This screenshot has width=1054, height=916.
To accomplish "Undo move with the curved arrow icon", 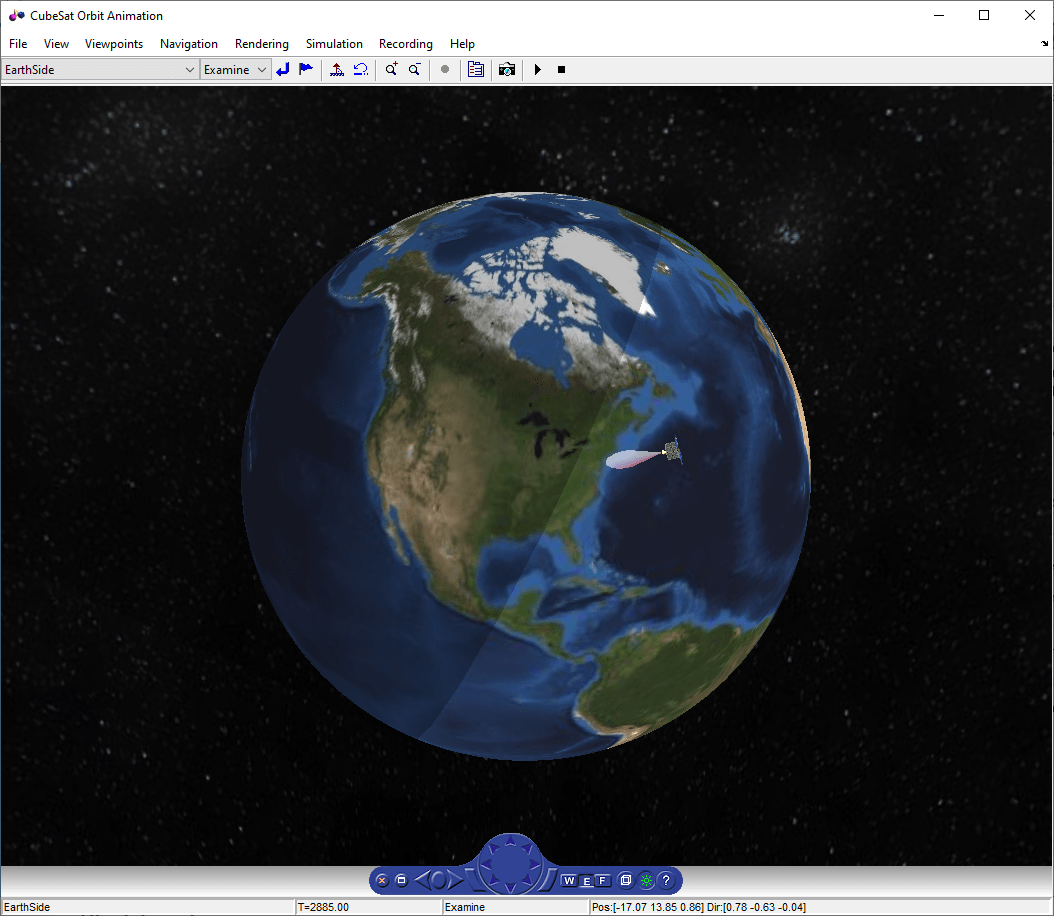I will (360, 69).
